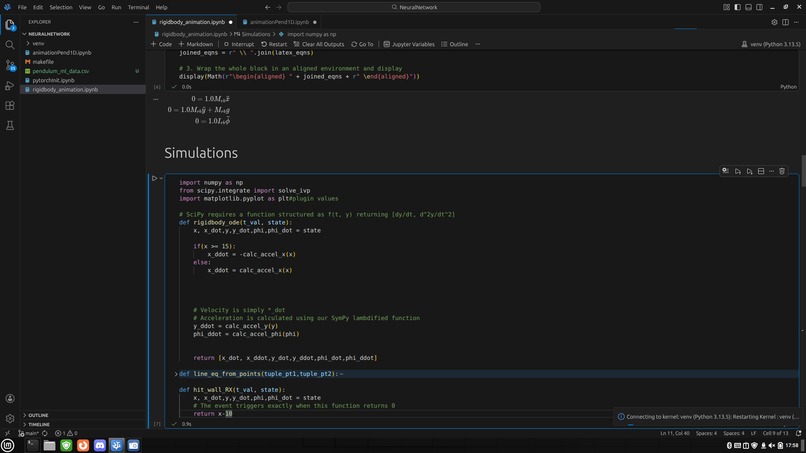Screen dimensions: 806x453
Task: Open remote window indicator in status bar
Action: 7,433
